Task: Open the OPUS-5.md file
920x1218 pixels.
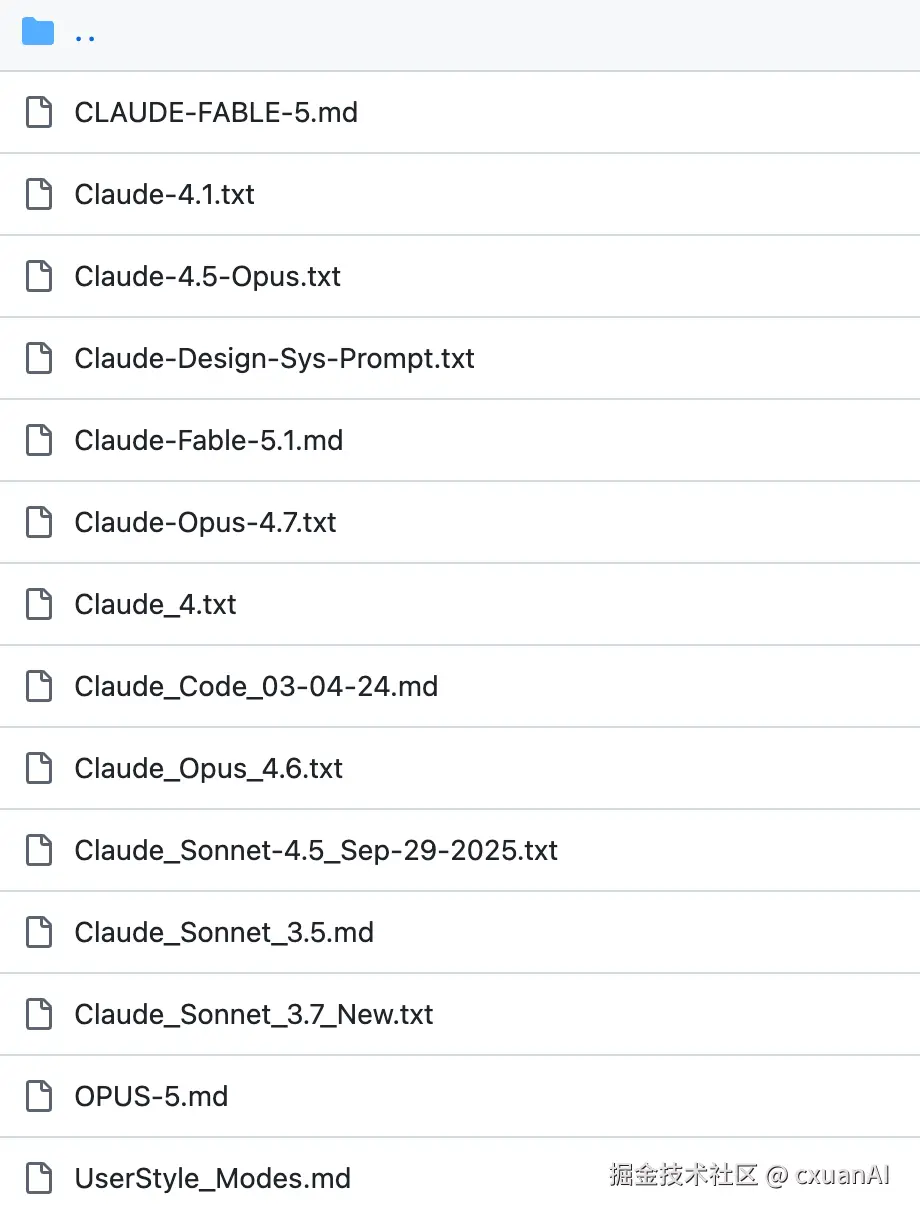Action: 151,1096
